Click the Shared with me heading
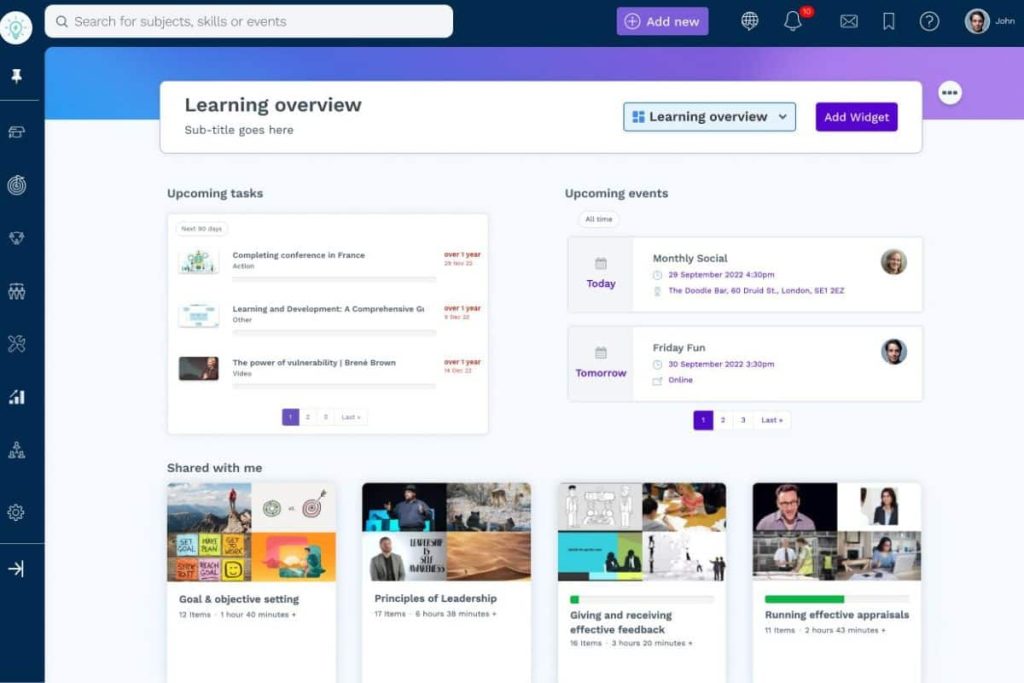The image size is (1024, 683). [x=214, y=468]
